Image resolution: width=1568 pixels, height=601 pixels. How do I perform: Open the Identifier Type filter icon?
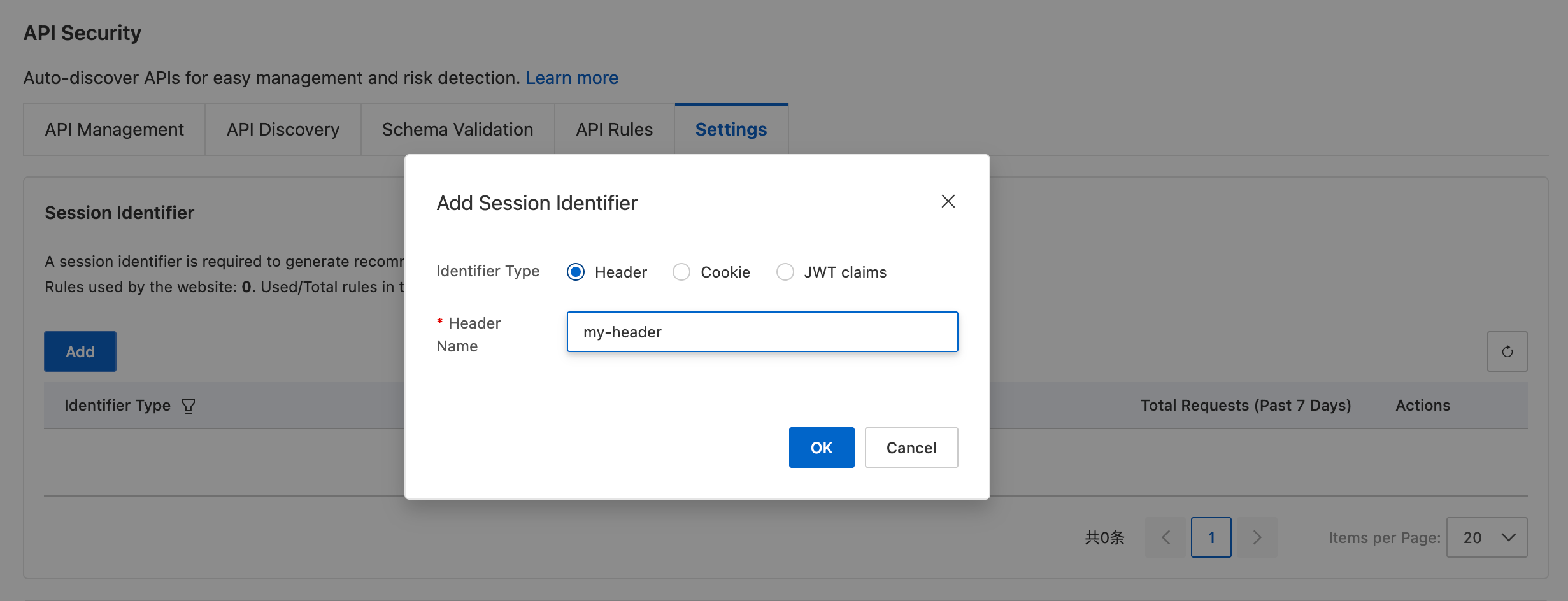click(189, 406)
